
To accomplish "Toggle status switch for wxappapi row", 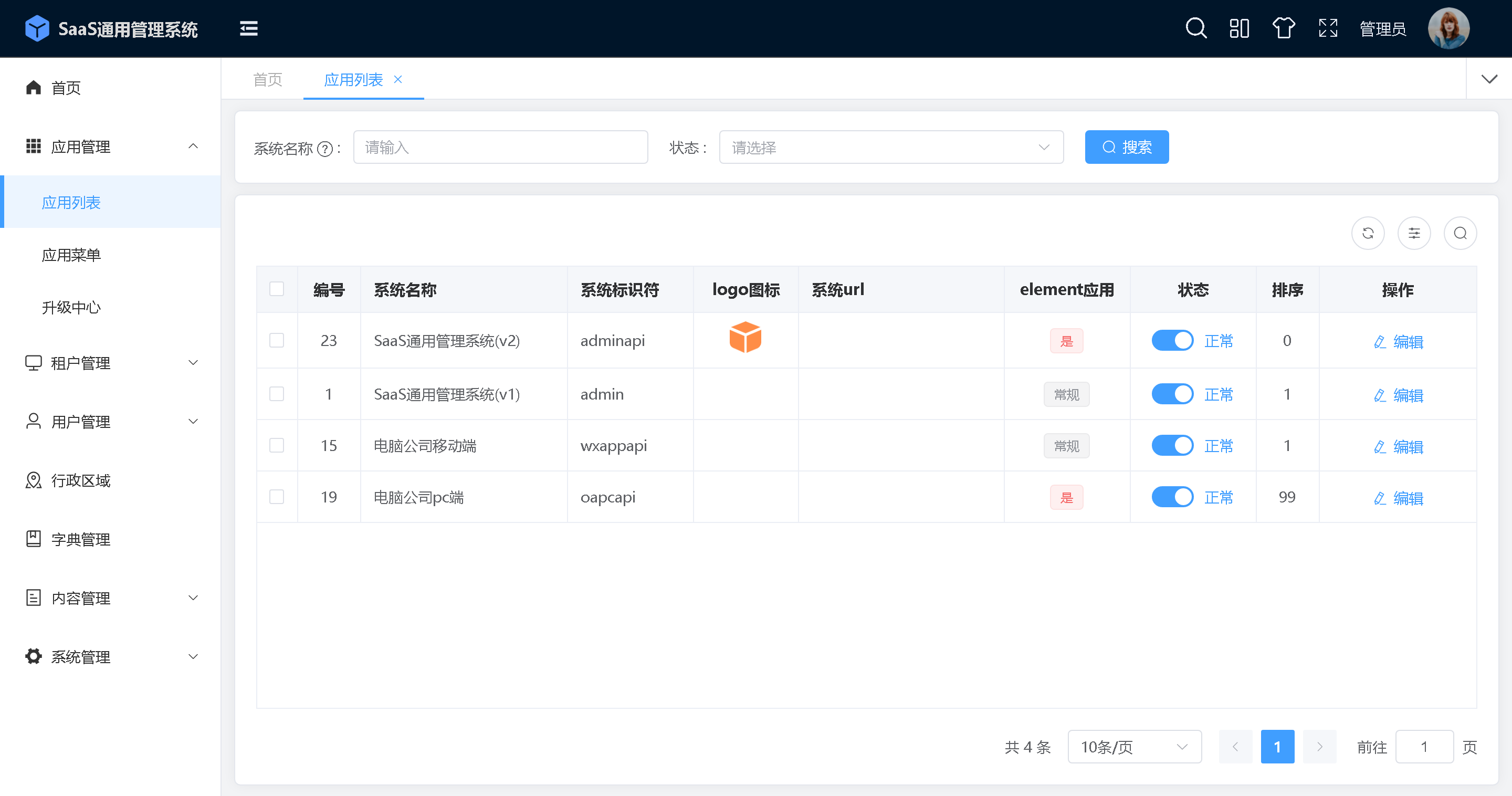I will (1172, 446).
